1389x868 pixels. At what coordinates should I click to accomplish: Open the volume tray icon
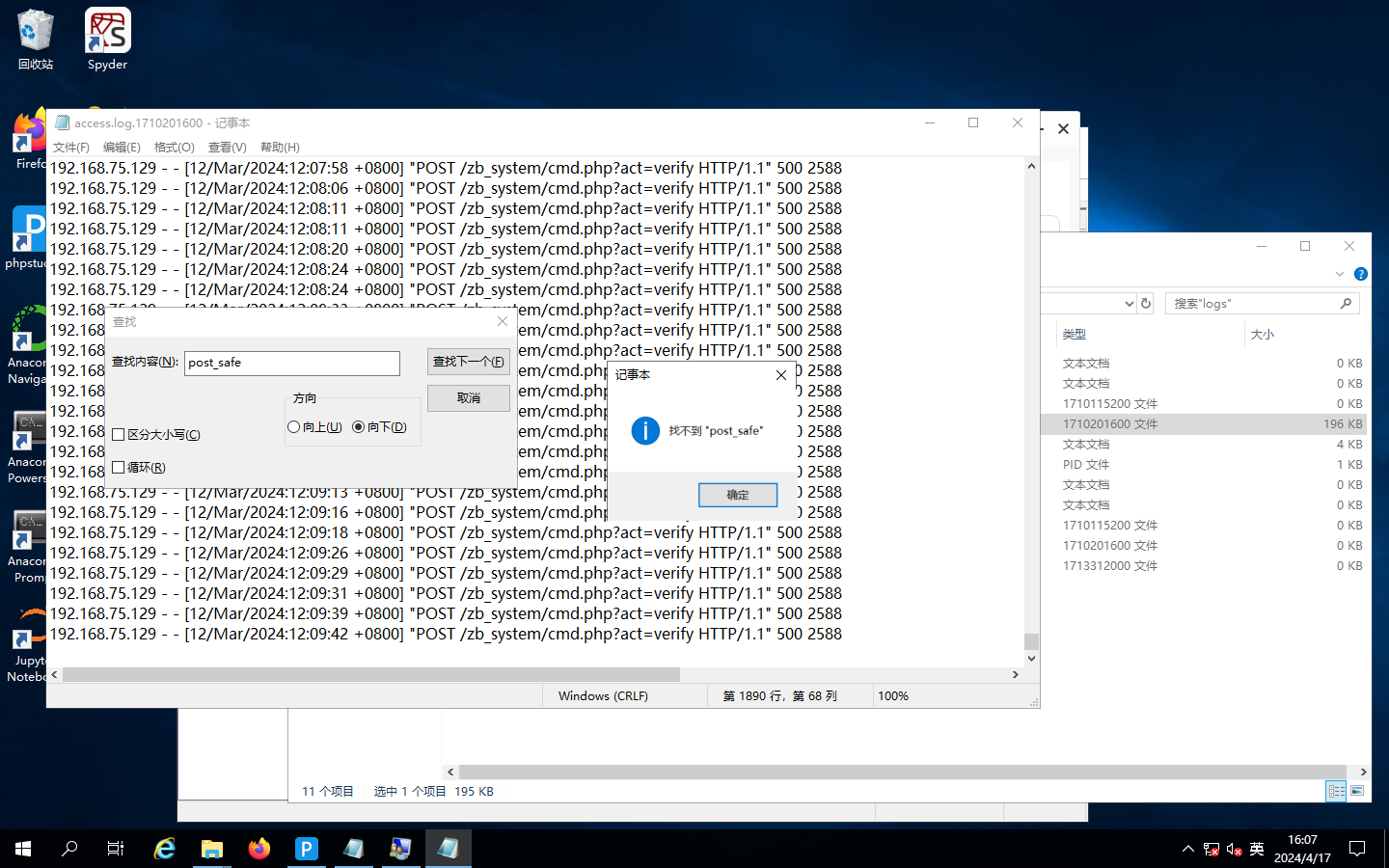click(1234, 849)
